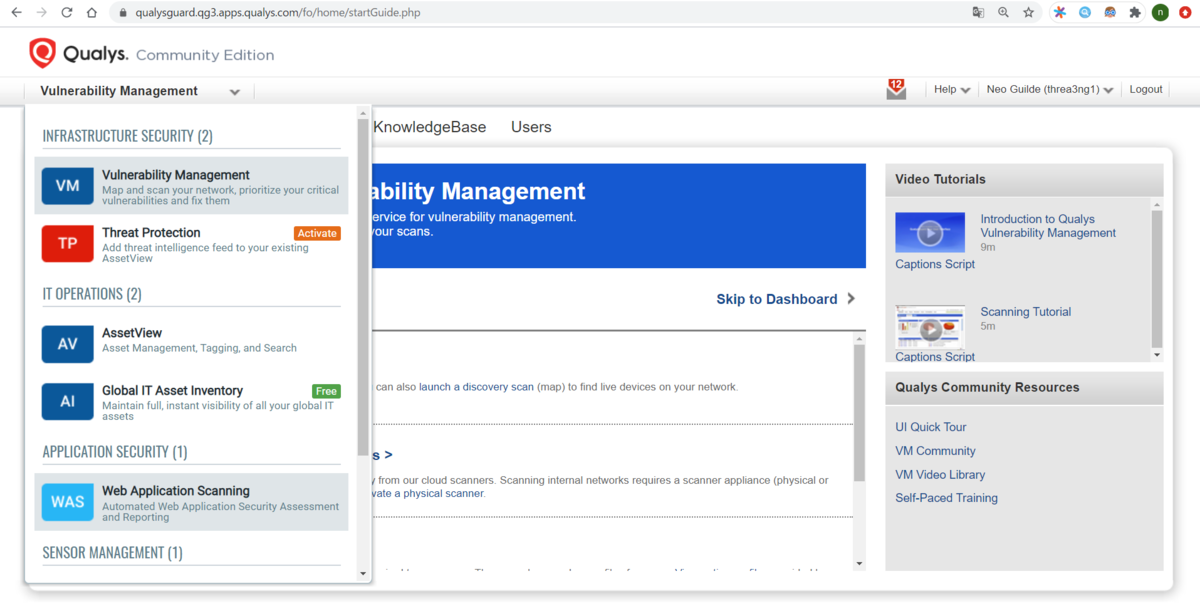1200x616 pixels.
Task: Open Self-Paced Training link
Action: (946, 498)
